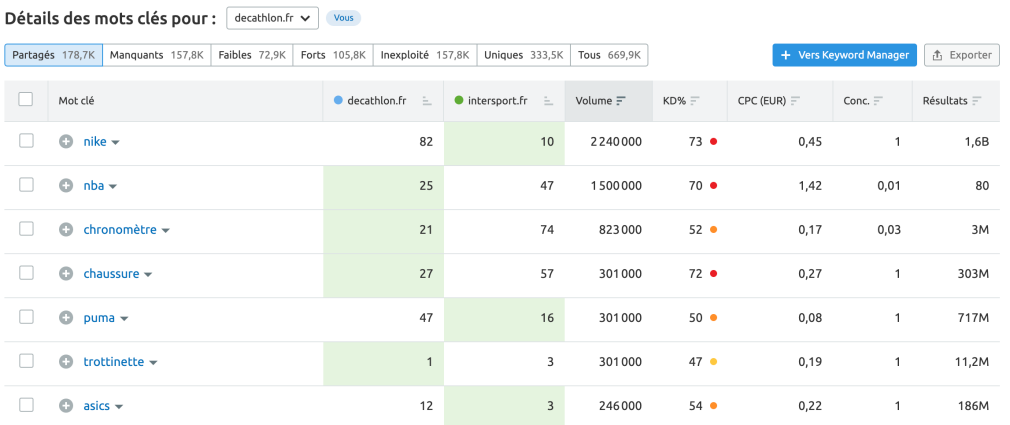Click the red KD dot in nike row
Screen dimensions: 1010x425
pyautogui.click(x=713, y=142)
